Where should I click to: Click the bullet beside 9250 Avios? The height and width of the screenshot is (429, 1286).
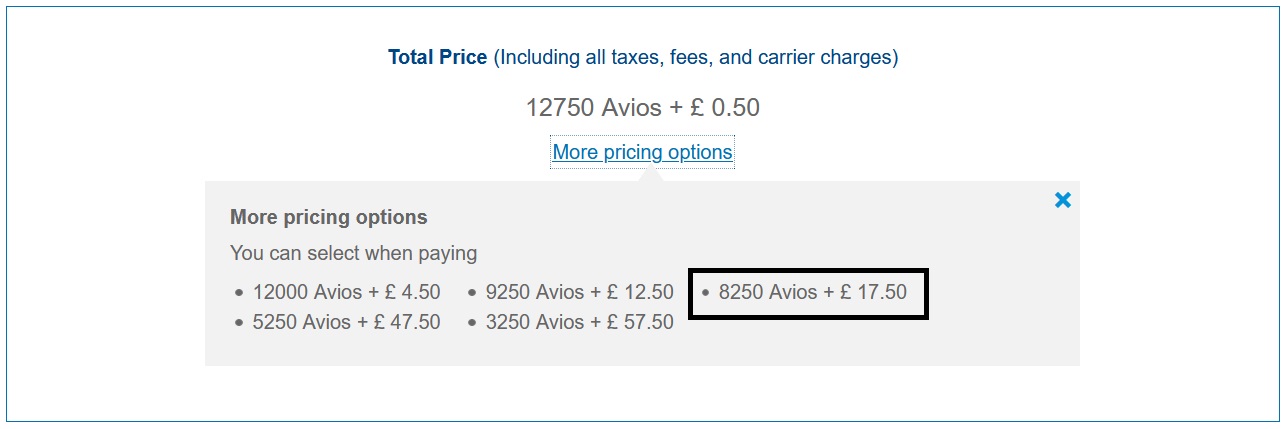point(472,293)
